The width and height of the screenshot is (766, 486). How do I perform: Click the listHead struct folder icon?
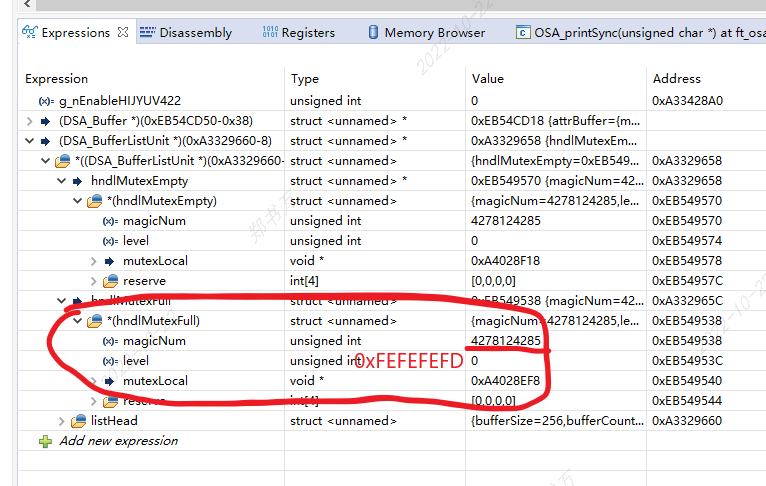tap(79, 421)
